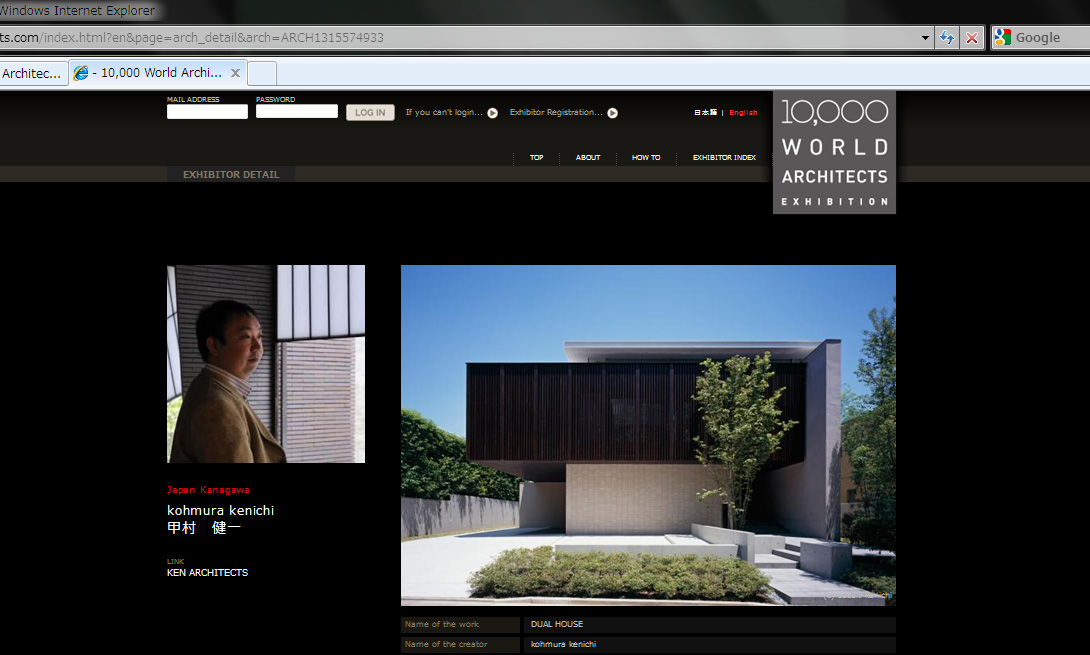Close the 10,000 World Archi... tab

(x=235, y=73)
